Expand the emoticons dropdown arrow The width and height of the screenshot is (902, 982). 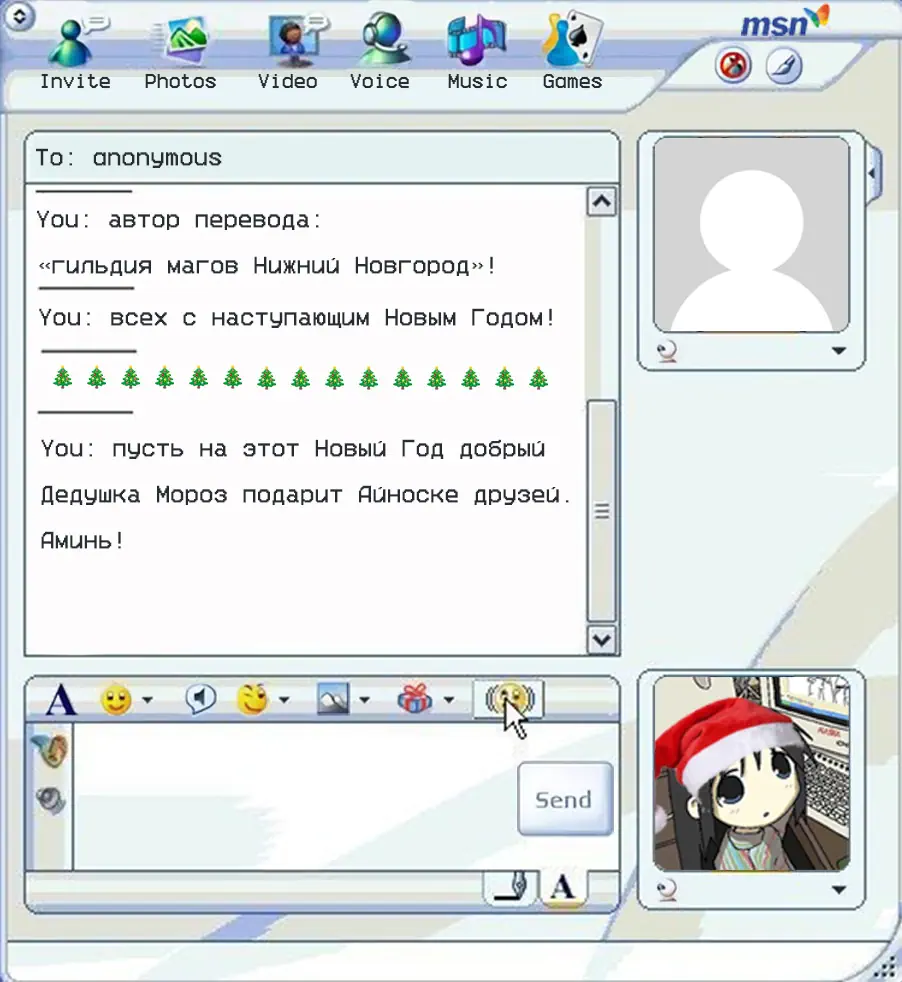tap(148, 700)
